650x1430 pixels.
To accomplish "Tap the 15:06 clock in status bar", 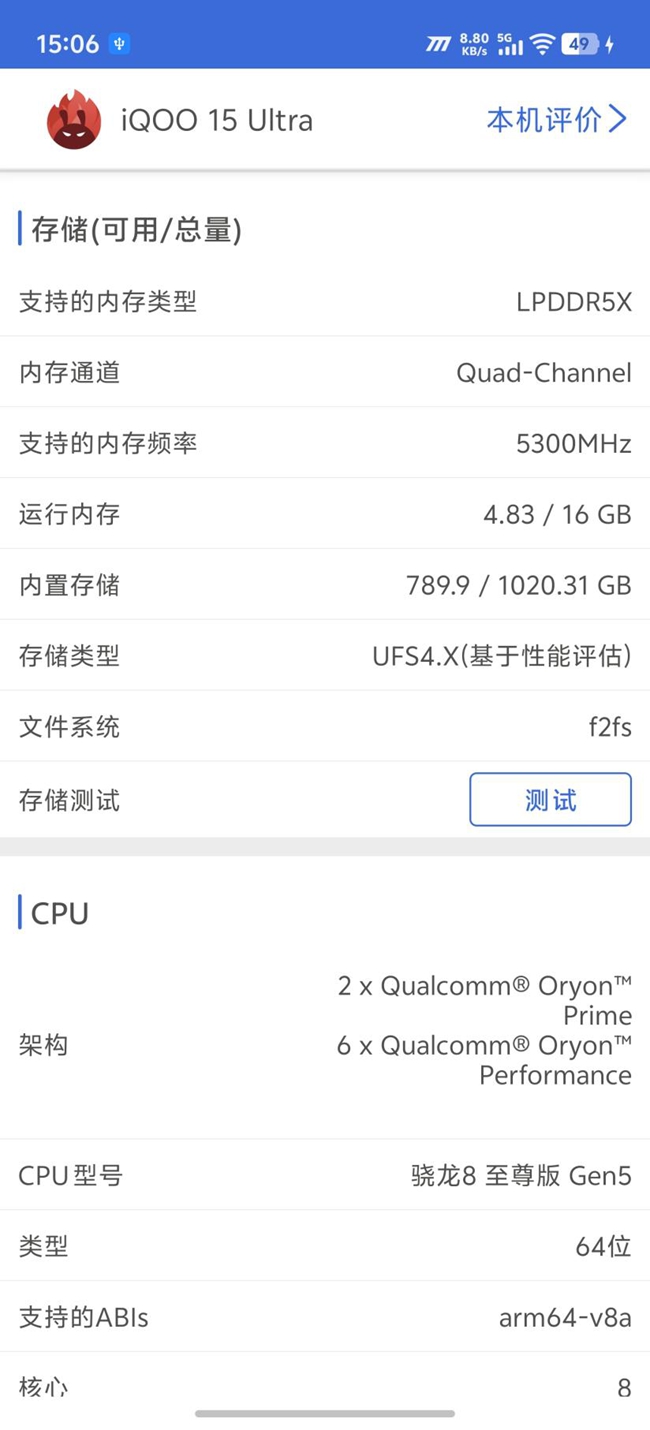I will click(x=68, y=44).
